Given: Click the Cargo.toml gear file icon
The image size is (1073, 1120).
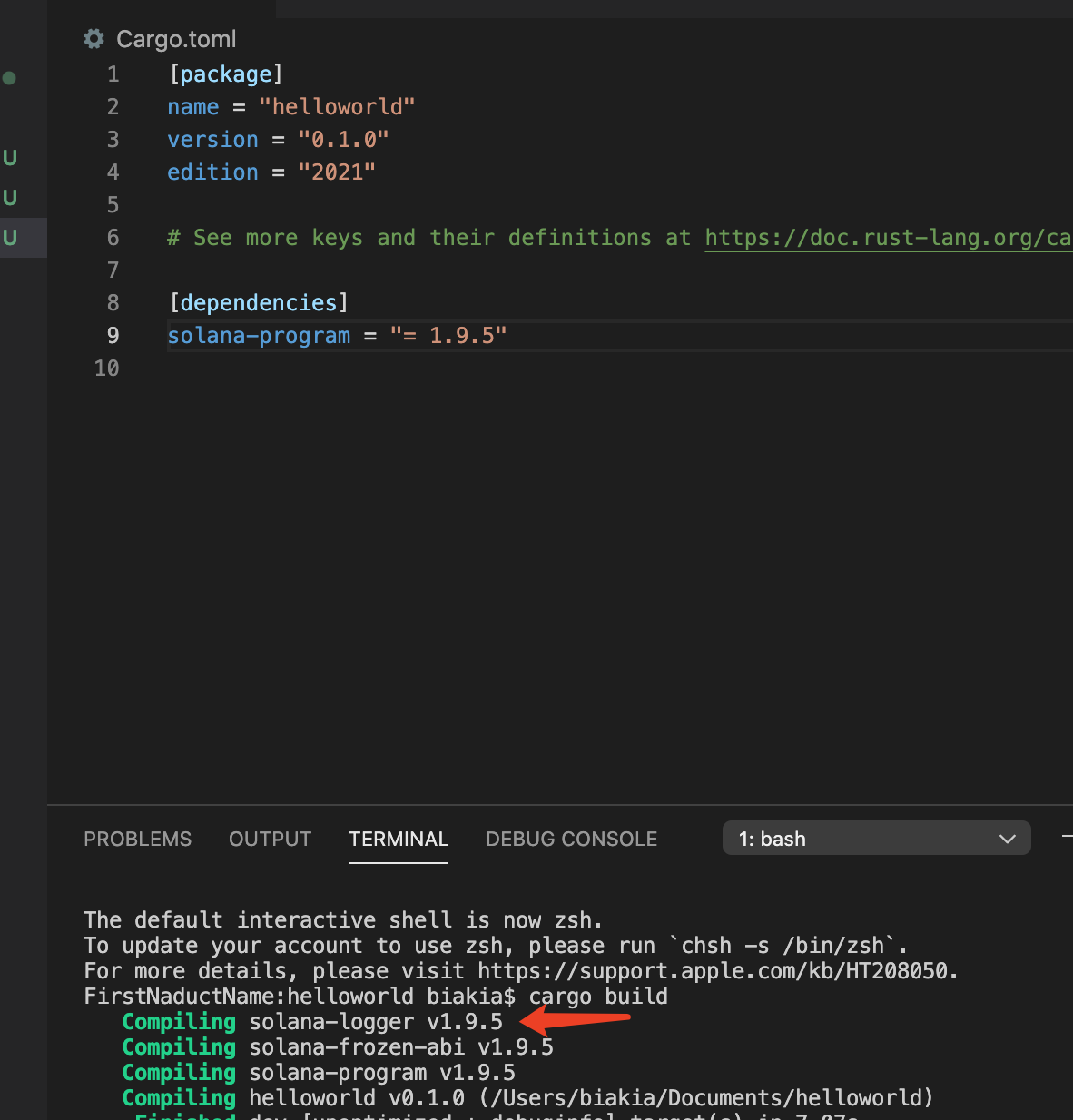Looking at the screenshot, I should [94, 39].
